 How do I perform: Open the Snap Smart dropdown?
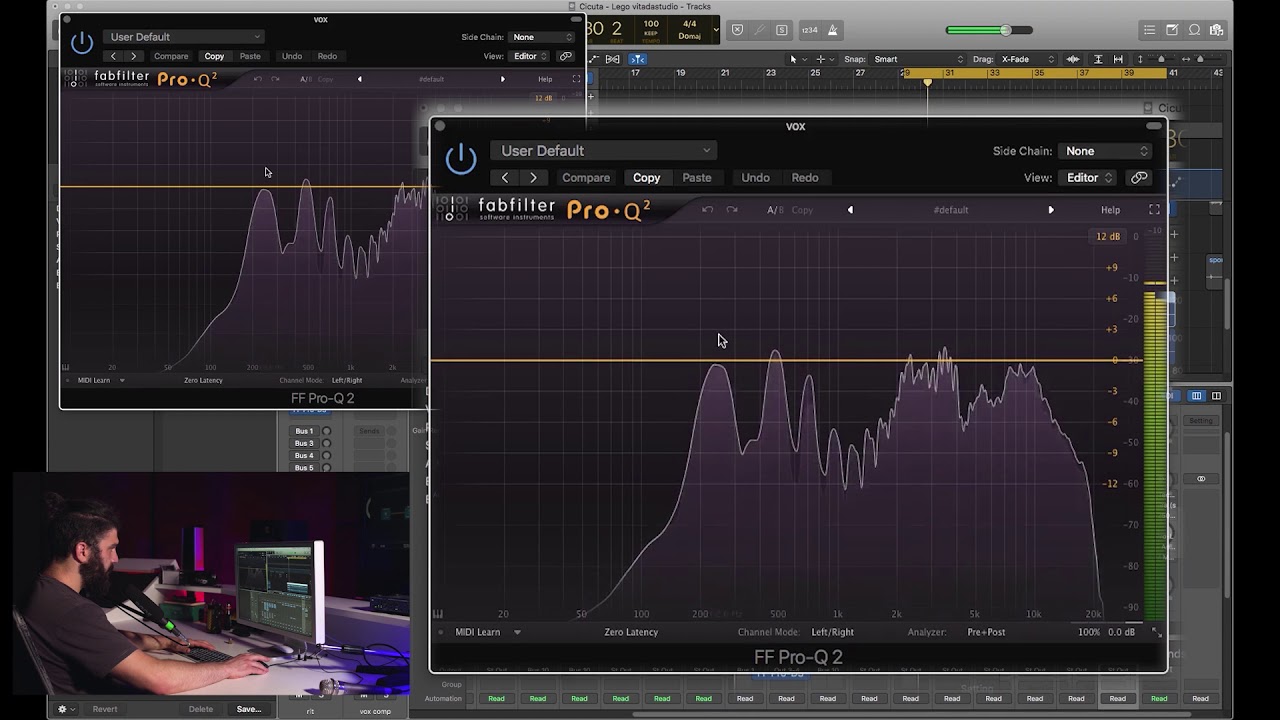point(918,59)
